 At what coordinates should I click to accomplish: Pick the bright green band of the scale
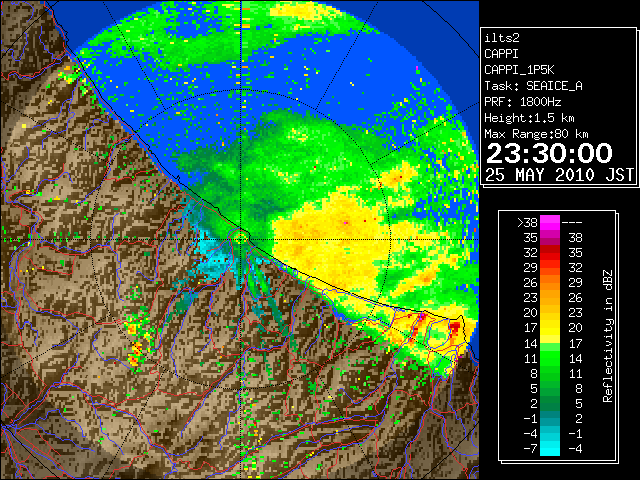click(550, 358)
